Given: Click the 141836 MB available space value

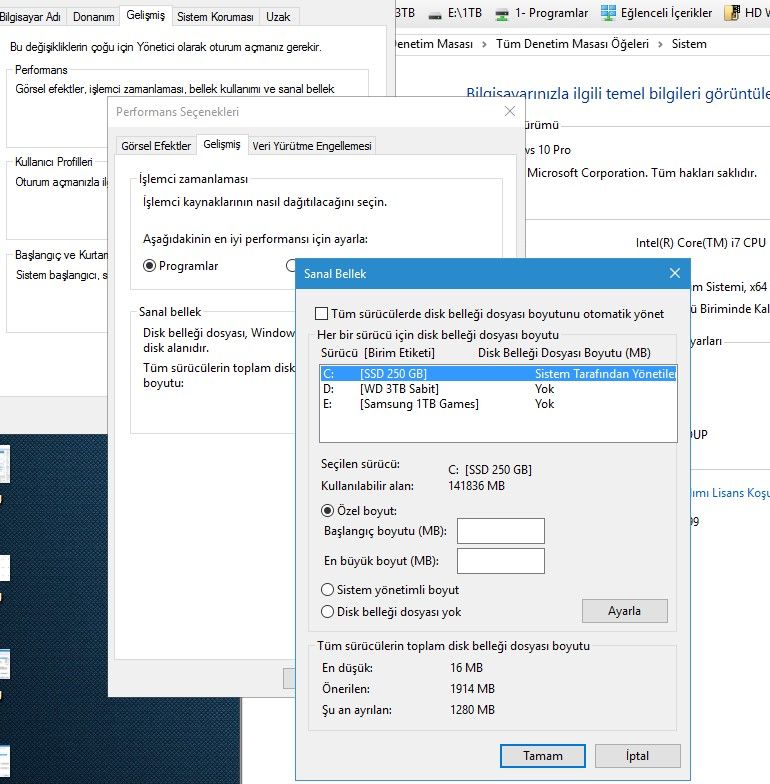Looking at the screenshot, I should coord(476,486).
